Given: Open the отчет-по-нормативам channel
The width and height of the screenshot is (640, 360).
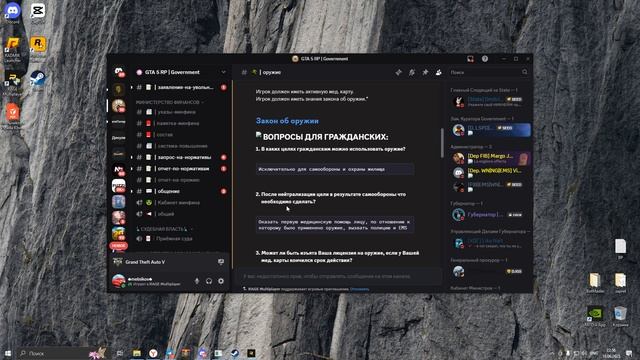Looking at the screenshot, I should click(181, 169).
